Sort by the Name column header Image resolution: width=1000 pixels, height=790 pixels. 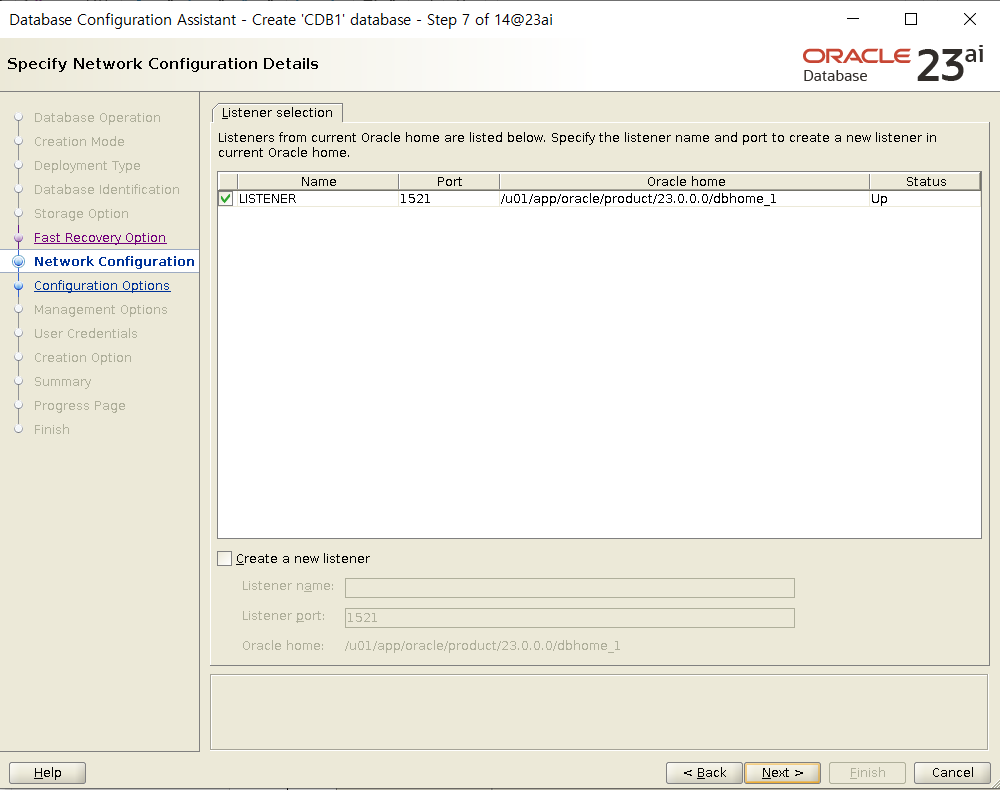pos(318,182)
